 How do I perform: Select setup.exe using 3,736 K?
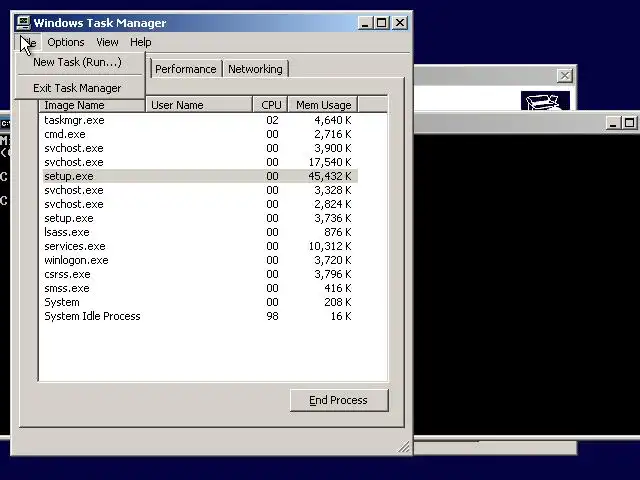tap(200, 218)
